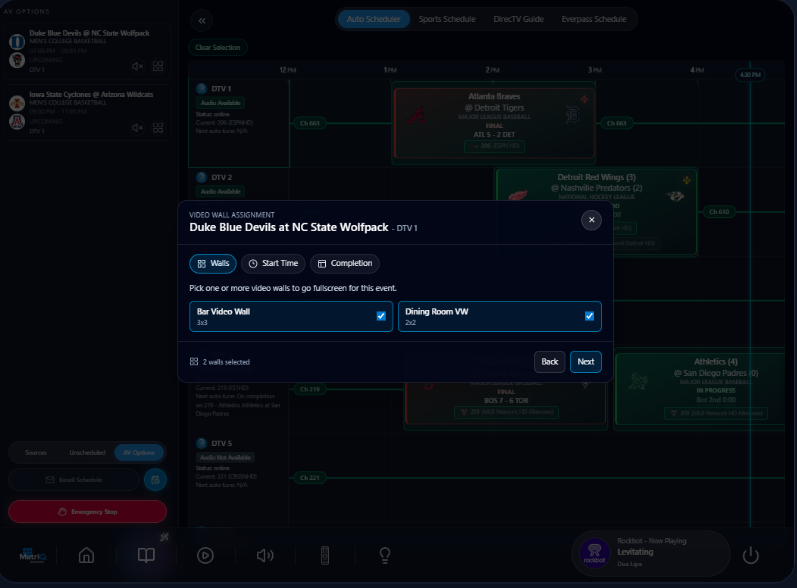Open the remote control icon
The height and width of the screenshot is (588, 797).
[x=324, y=556]
